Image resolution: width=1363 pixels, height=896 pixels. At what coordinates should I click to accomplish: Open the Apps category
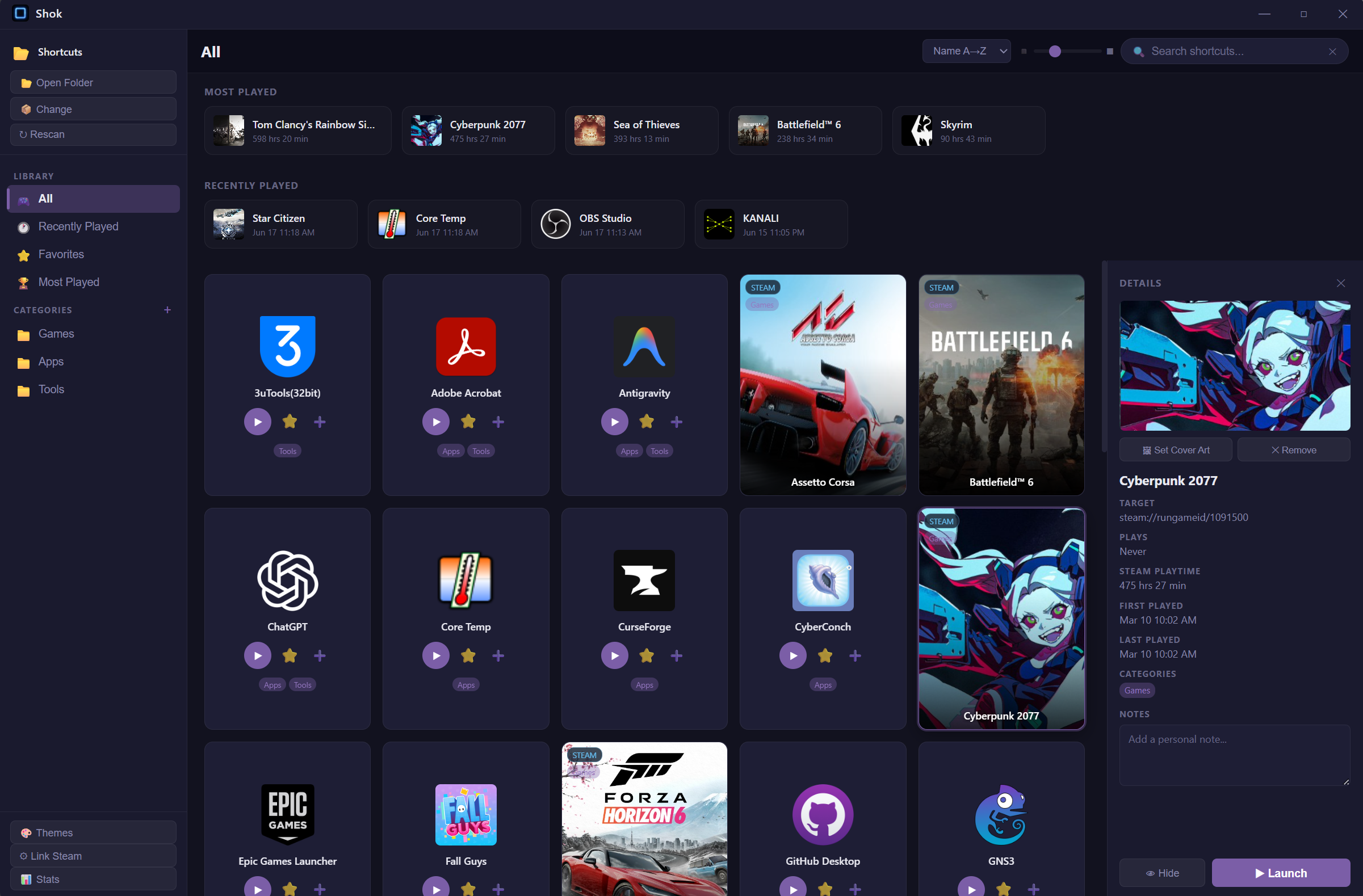point(93,362)
